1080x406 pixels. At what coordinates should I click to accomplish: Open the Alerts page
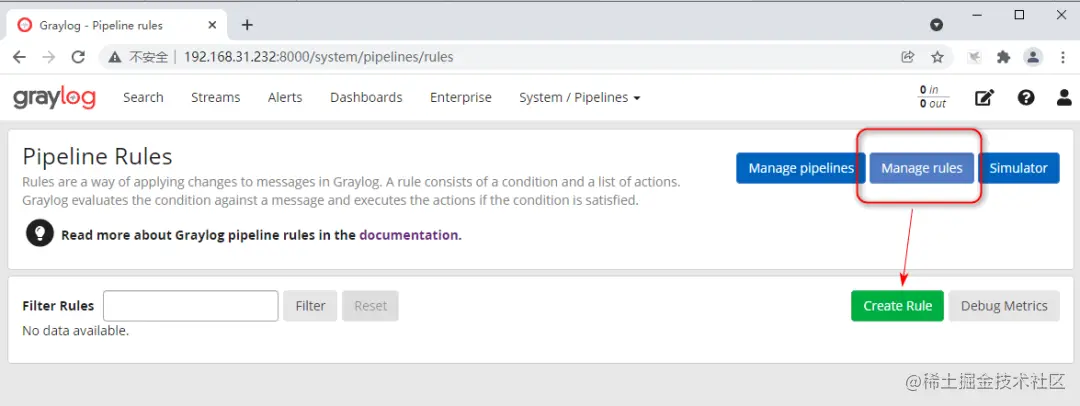285,98
